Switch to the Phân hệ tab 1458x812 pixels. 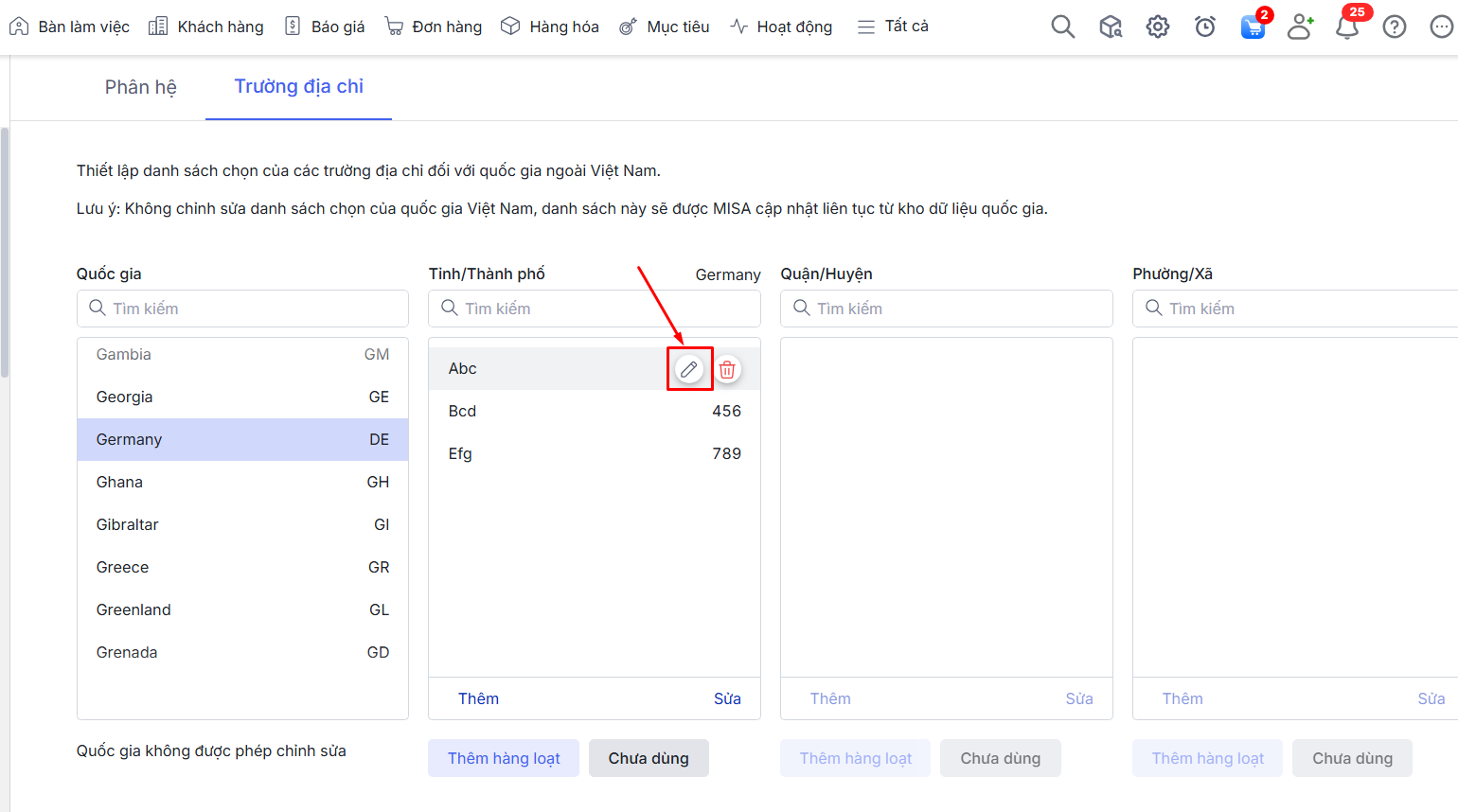coord(140,87)
